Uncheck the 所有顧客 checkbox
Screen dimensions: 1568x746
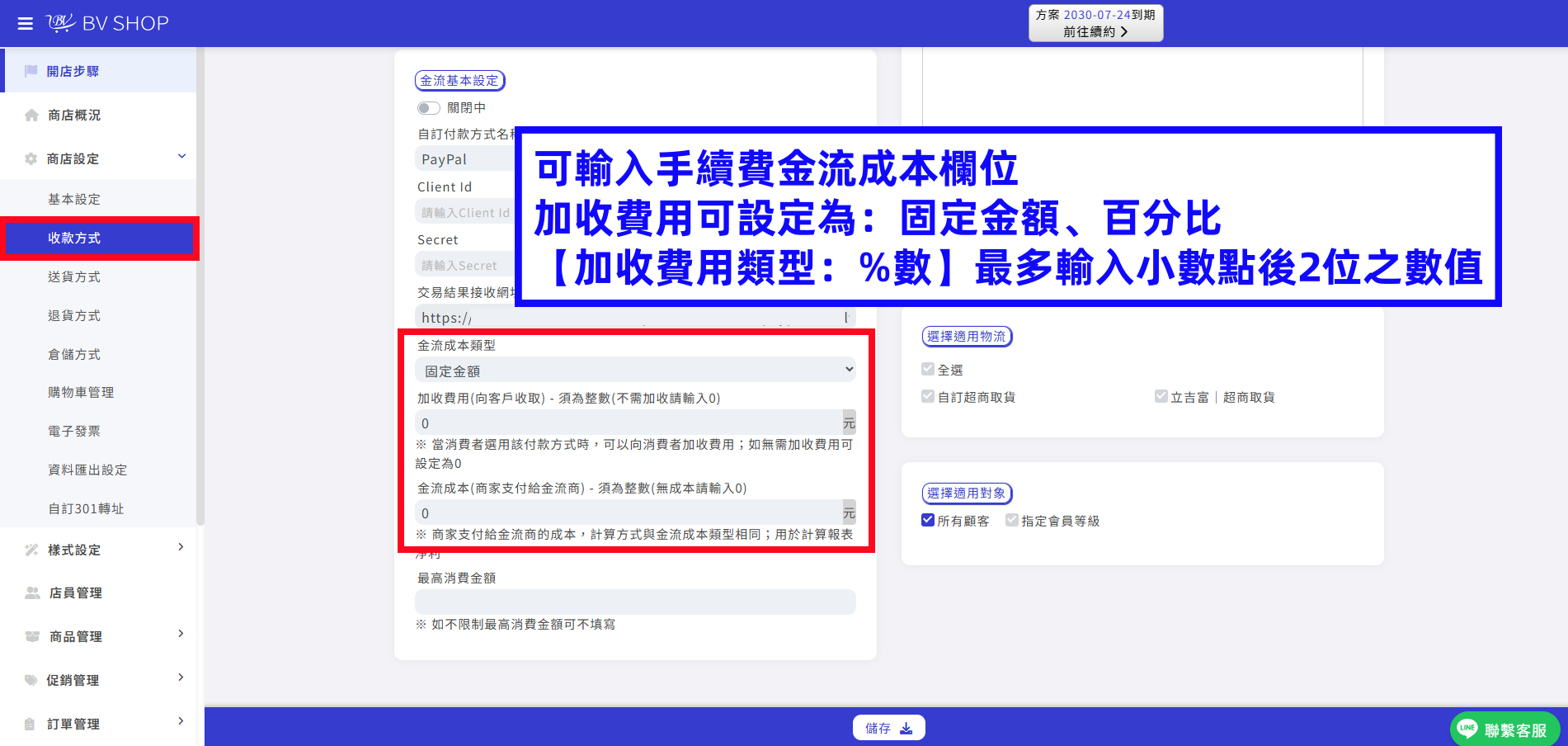pyautogui.click(x=928, y=520)
